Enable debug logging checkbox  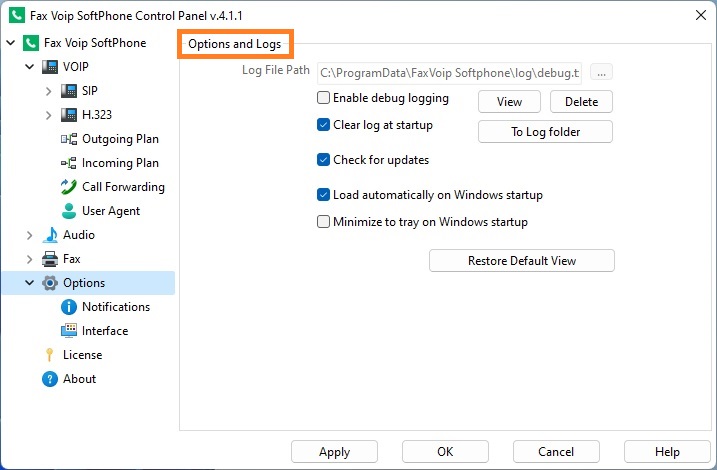coord(323,97)
